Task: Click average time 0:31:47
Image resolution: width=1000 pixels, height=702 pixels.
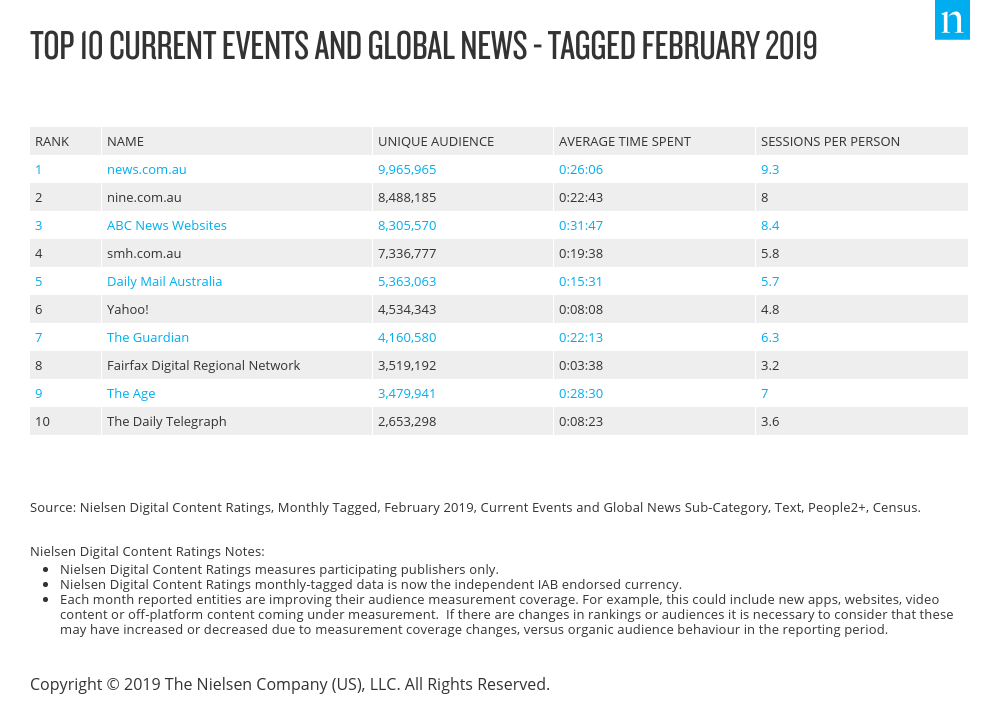Action: tap(581, 226)
